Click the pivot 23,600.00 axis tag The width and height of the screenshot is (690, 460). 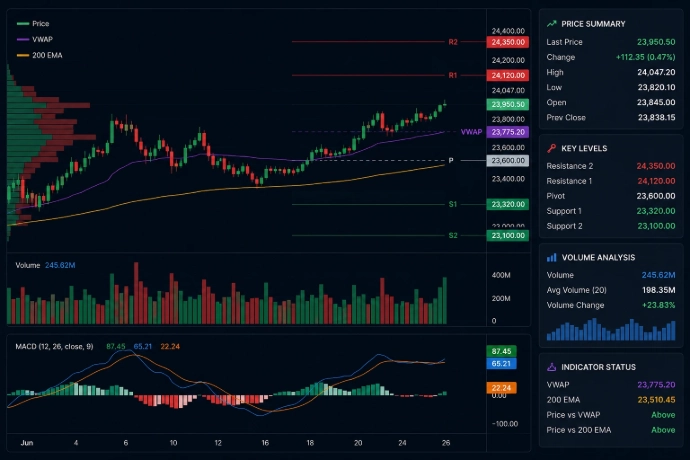[508, 161]
